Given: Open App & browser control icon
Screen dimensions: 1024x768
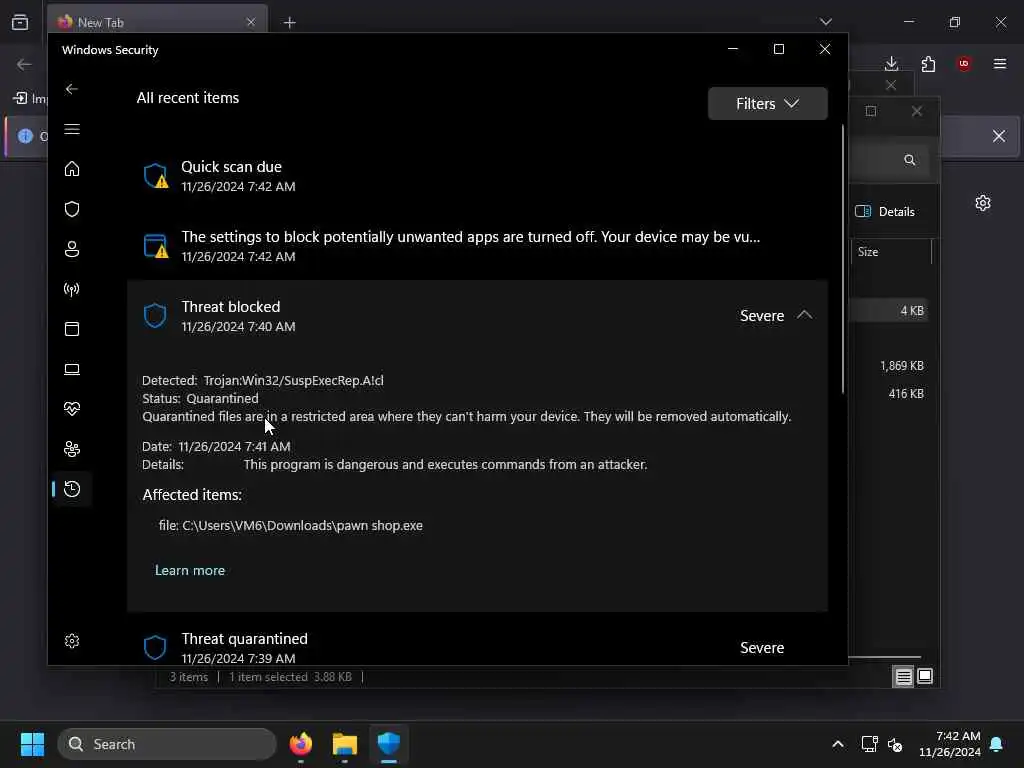Looking at the screenshot, I should tap(72, 328).
